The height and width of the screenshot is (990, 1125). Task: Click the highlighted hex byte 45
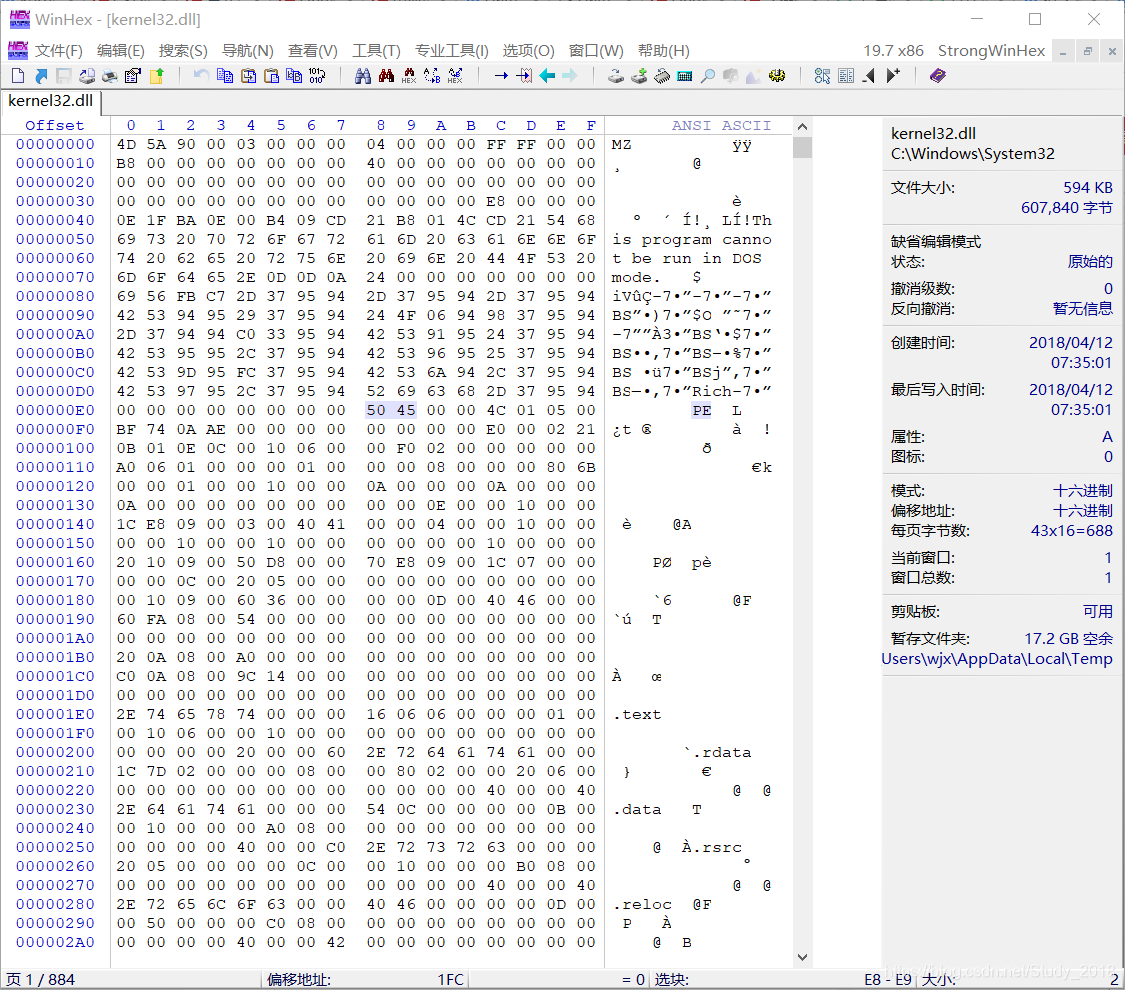pos(406,410)
